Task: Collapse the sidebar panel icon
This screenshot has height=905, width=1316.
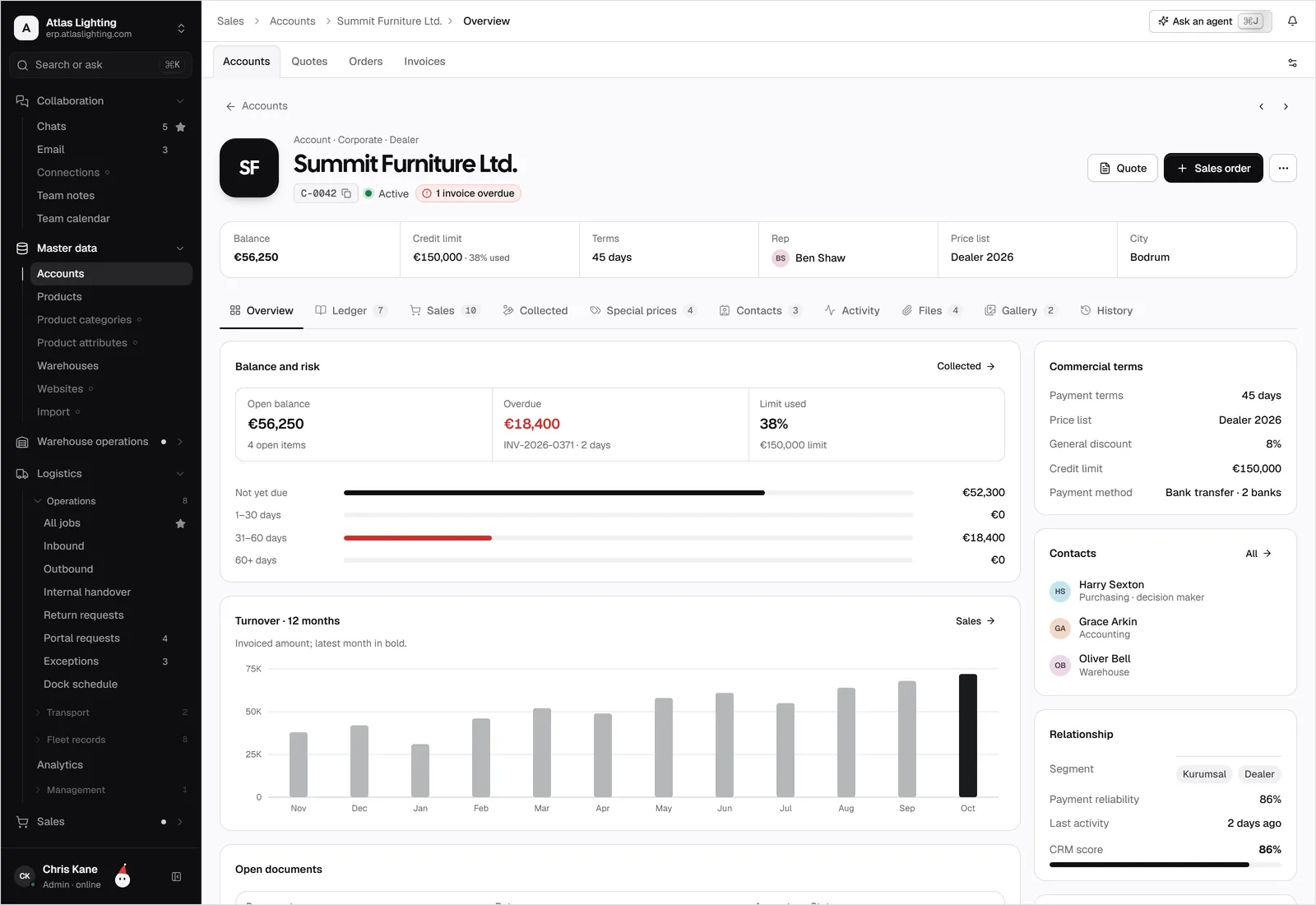Action: point(176,877)
